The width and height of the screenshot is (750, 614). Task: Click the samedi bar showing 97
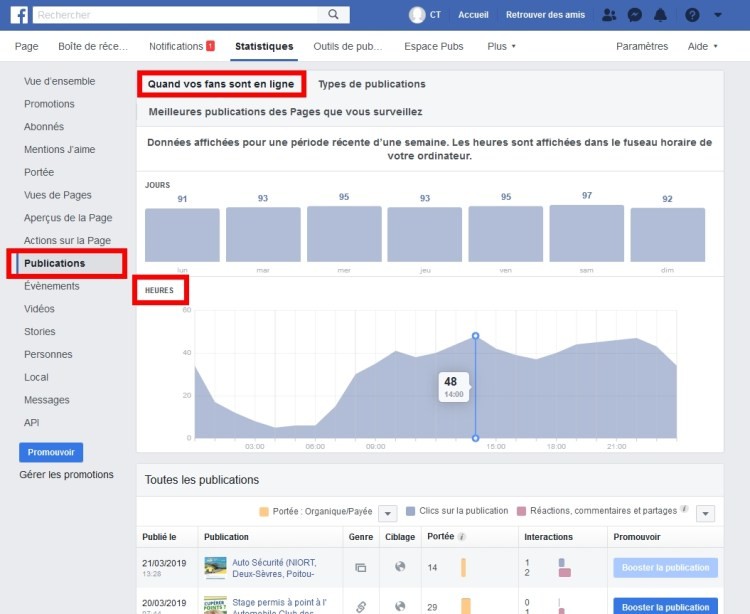pos(586,233)
